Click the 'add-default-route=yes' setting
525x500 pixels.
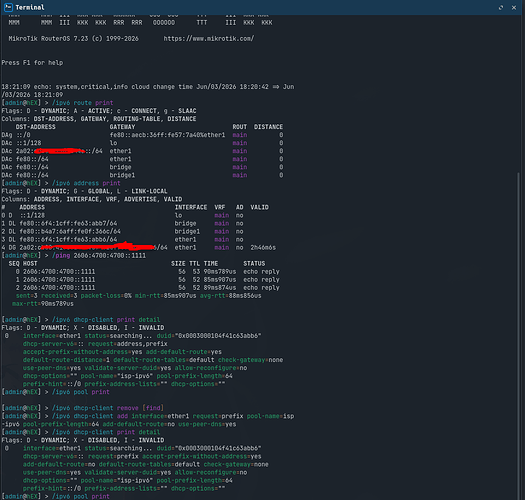(x=184, y=352)
